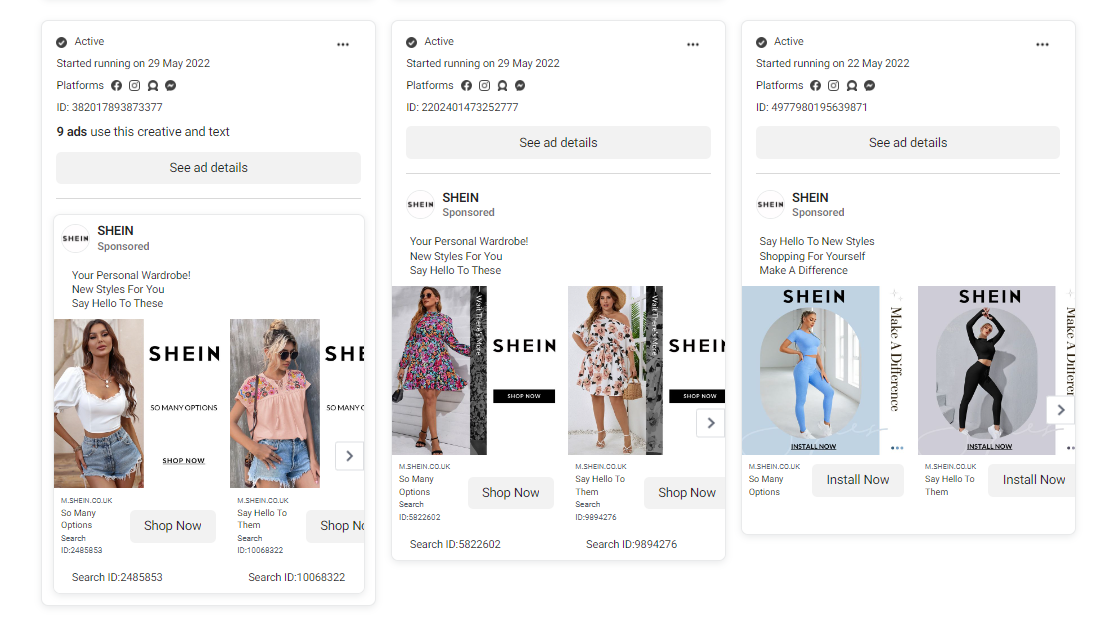Click the SHEIN advertiser name on ad ID 2202401473252777
The height and width of the screenshot is (622, 1110).
click(x=460, y=197)
